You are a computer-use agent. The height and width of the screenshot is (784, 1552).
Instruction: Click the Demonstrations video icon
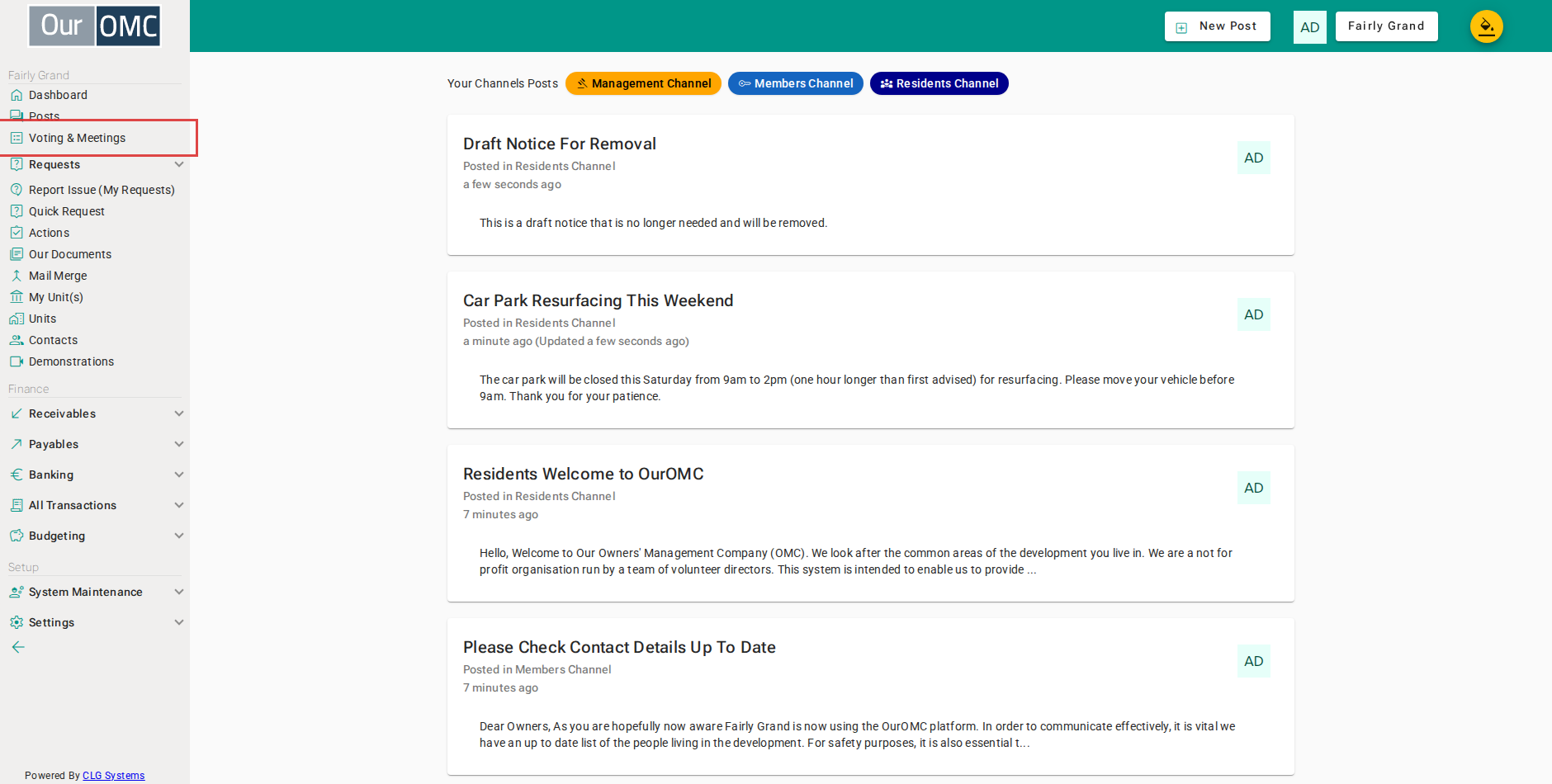click(17, 361)
